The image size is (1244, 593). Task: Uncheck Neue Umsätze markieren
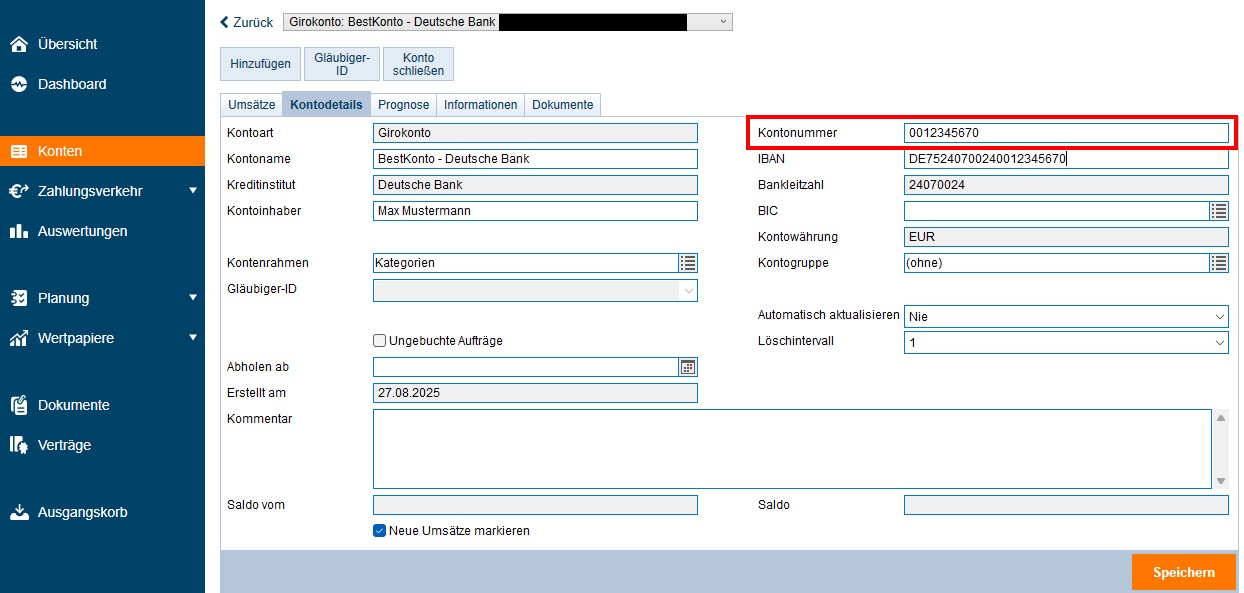point(380,531)
